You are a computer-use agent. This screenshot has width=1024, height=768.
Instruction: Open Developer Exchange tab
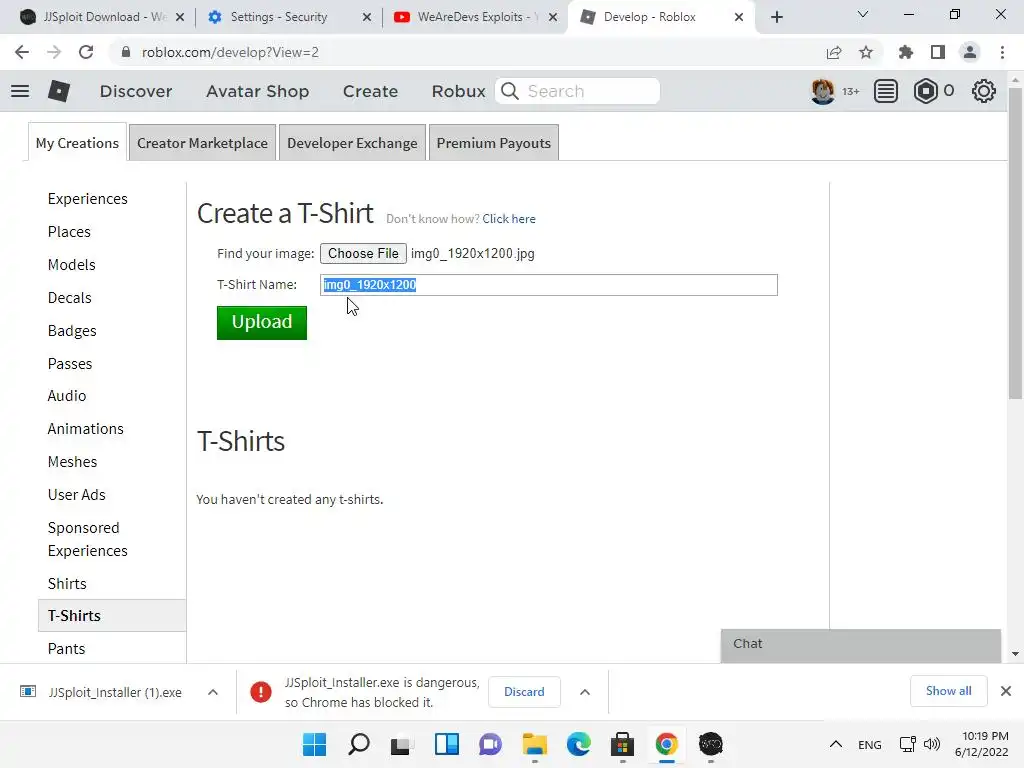pos(352,143)
